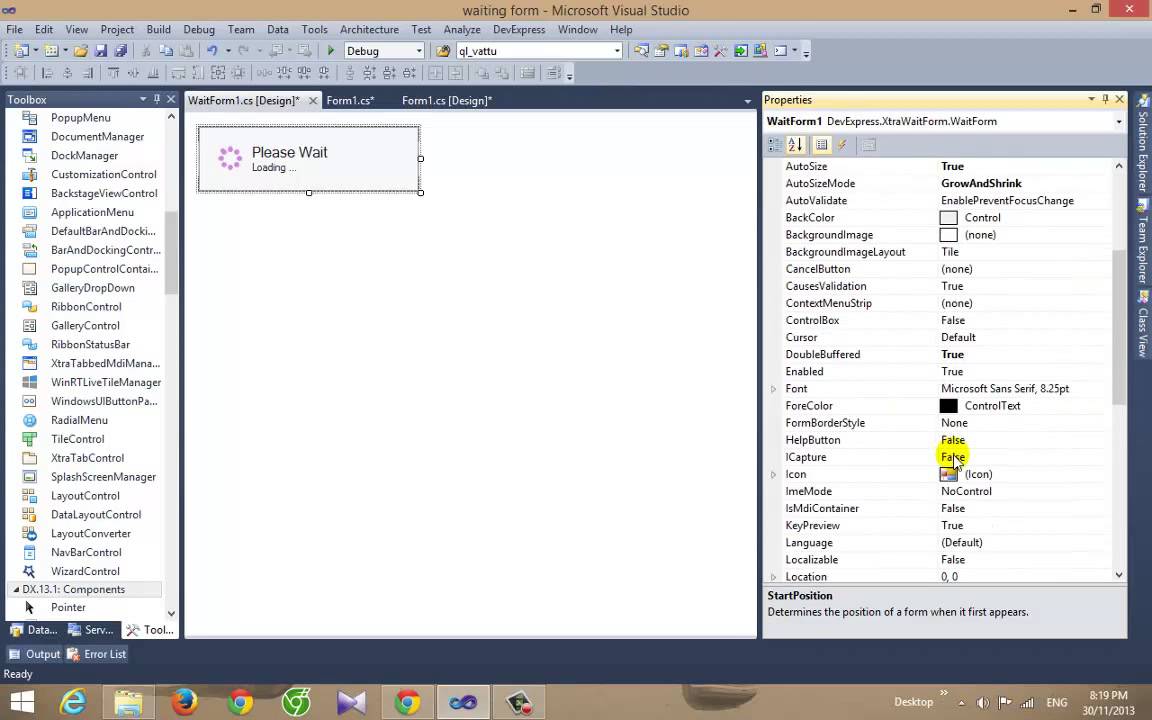The width and height of the screenshot is (1152, 720).
Task: Click the BackColor Control color swatch
Action: point(948,217)
